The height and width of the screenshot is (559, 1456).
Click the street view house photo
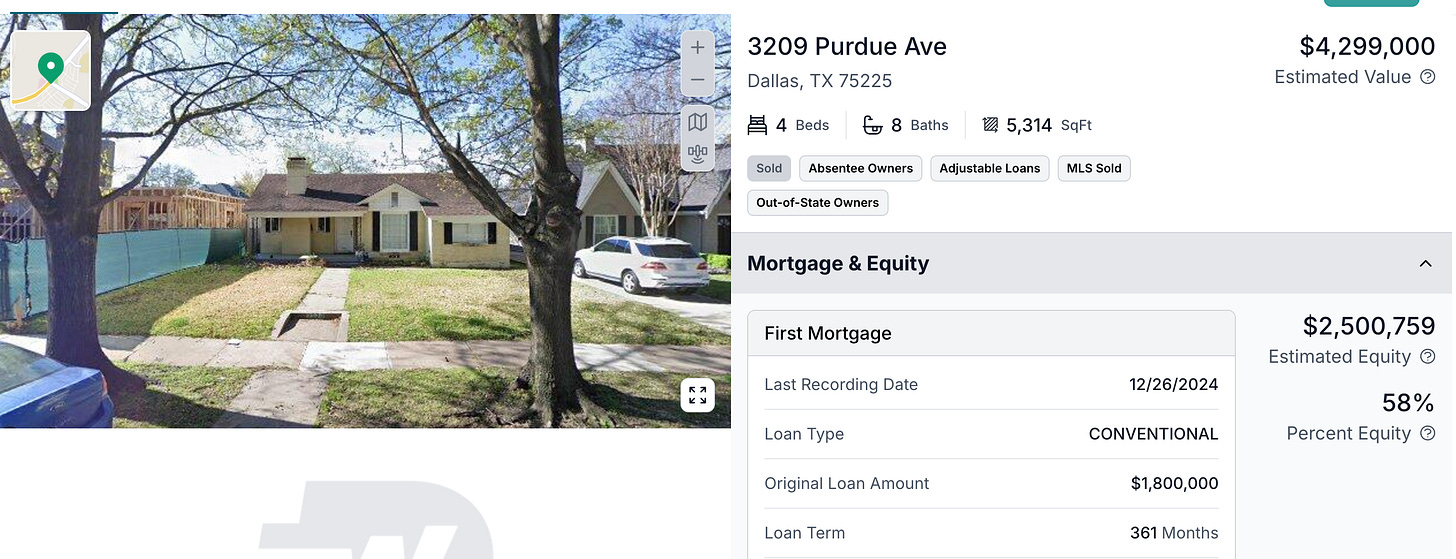(x=365, y=221)
